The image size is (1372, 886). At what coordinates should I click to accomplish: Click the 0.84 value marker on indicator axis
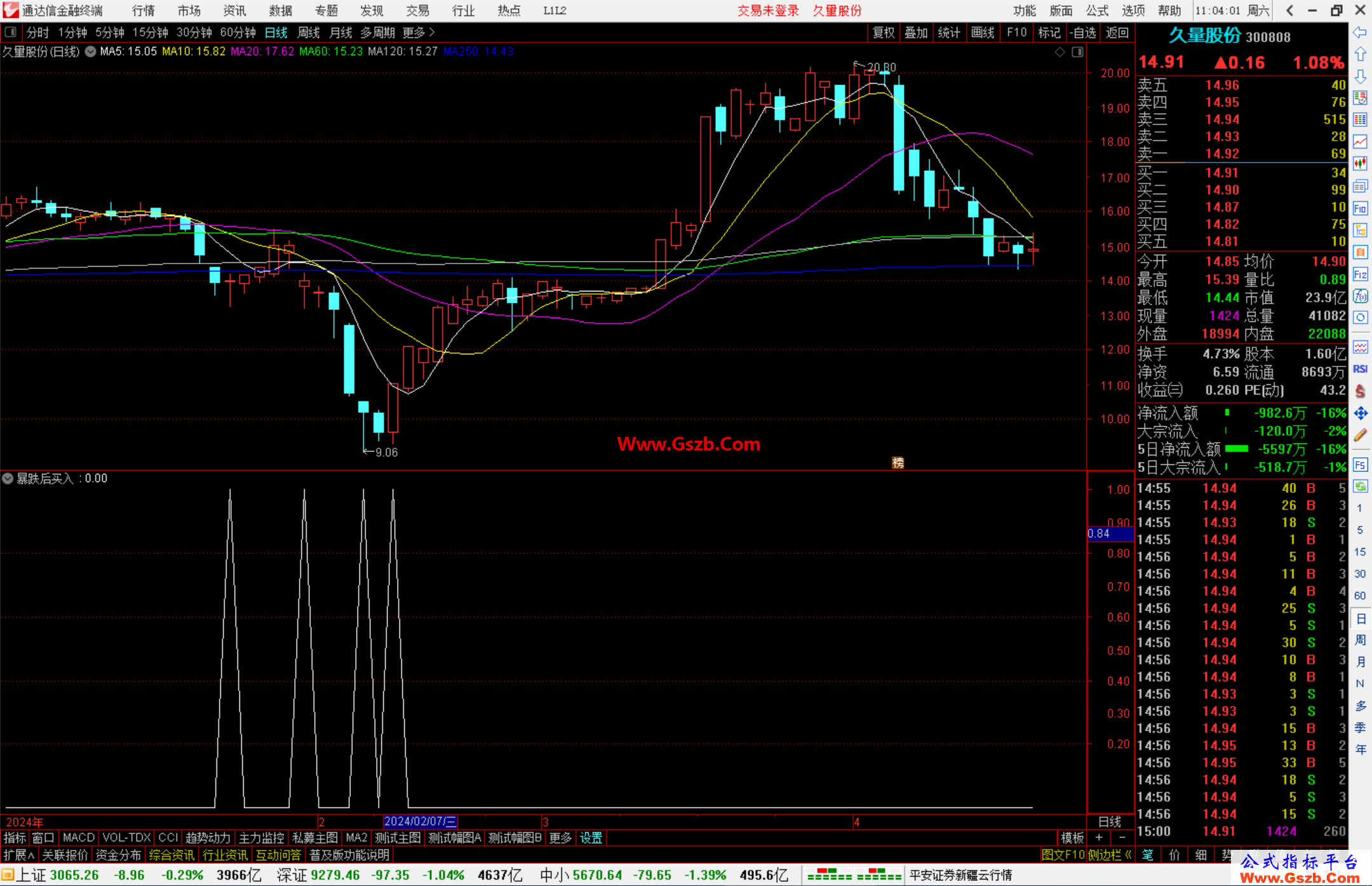pyautogui.click(x=1110, y=534)
